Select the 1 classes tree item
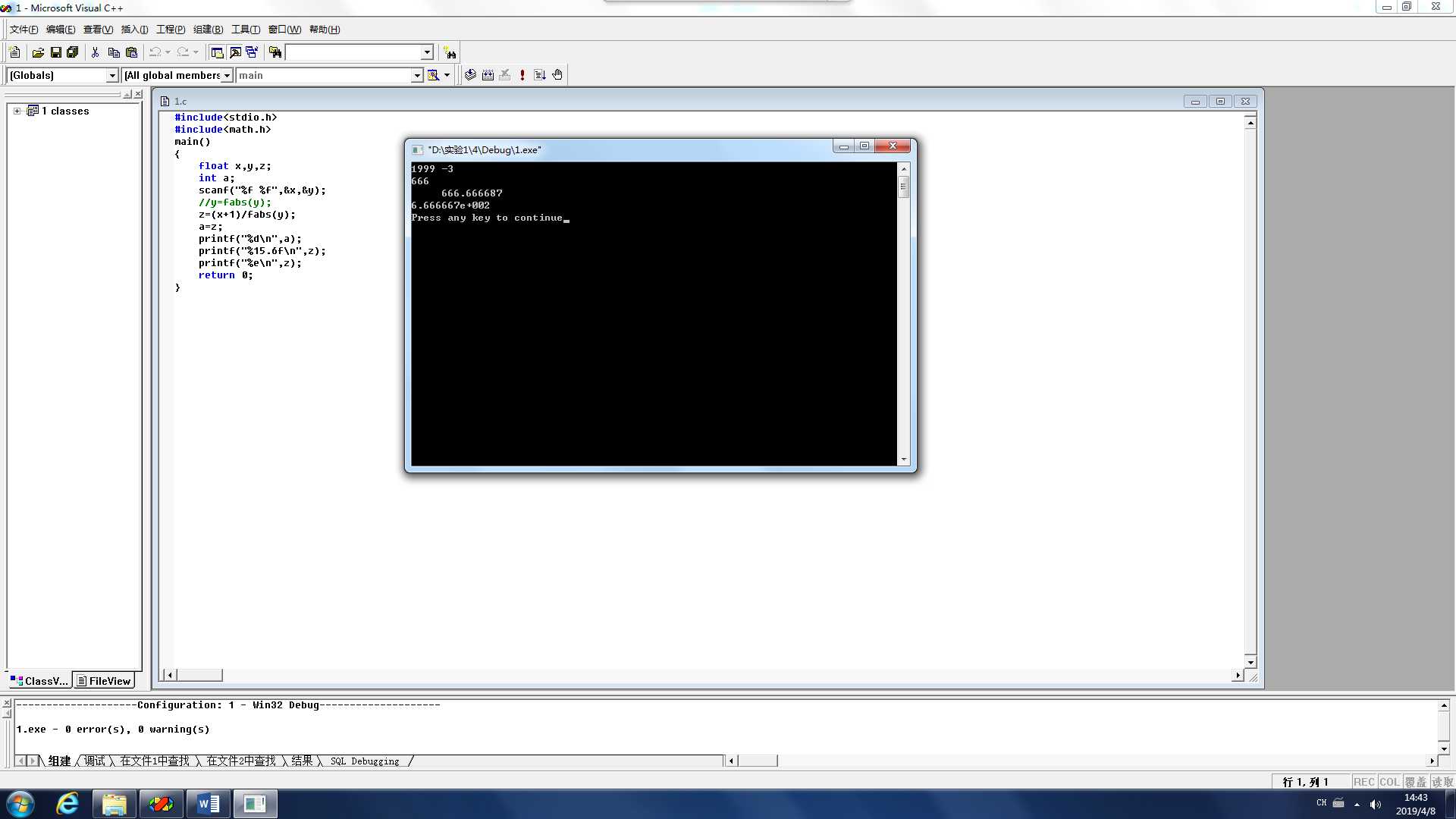Screen dimensions: 1456x819 [65, 111]
